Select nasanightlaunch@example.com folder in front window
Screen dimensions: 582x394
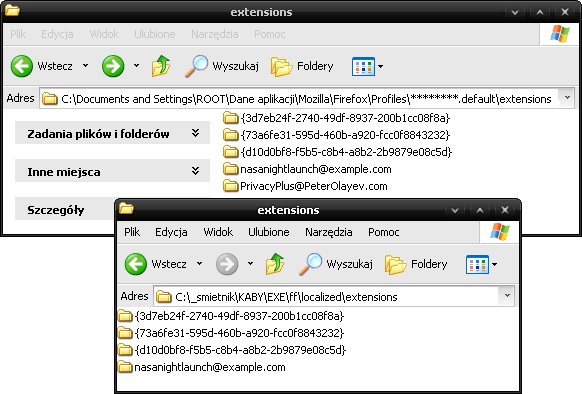(x=202, y=367)
